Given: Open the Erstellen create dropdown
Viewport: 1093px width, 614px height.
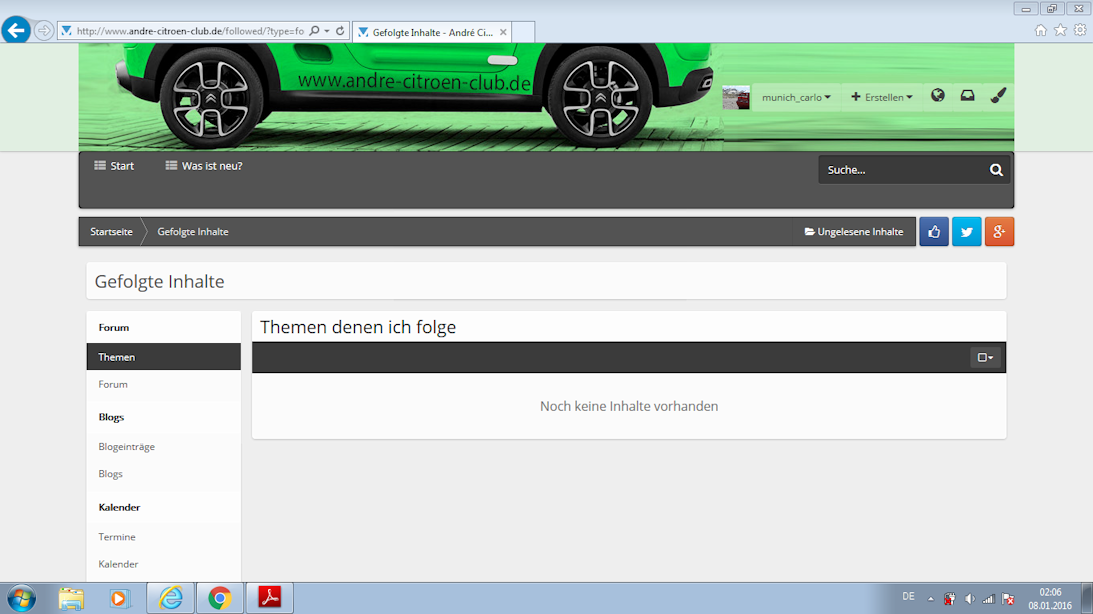Looking at the screenshot, I should (882, 98).
